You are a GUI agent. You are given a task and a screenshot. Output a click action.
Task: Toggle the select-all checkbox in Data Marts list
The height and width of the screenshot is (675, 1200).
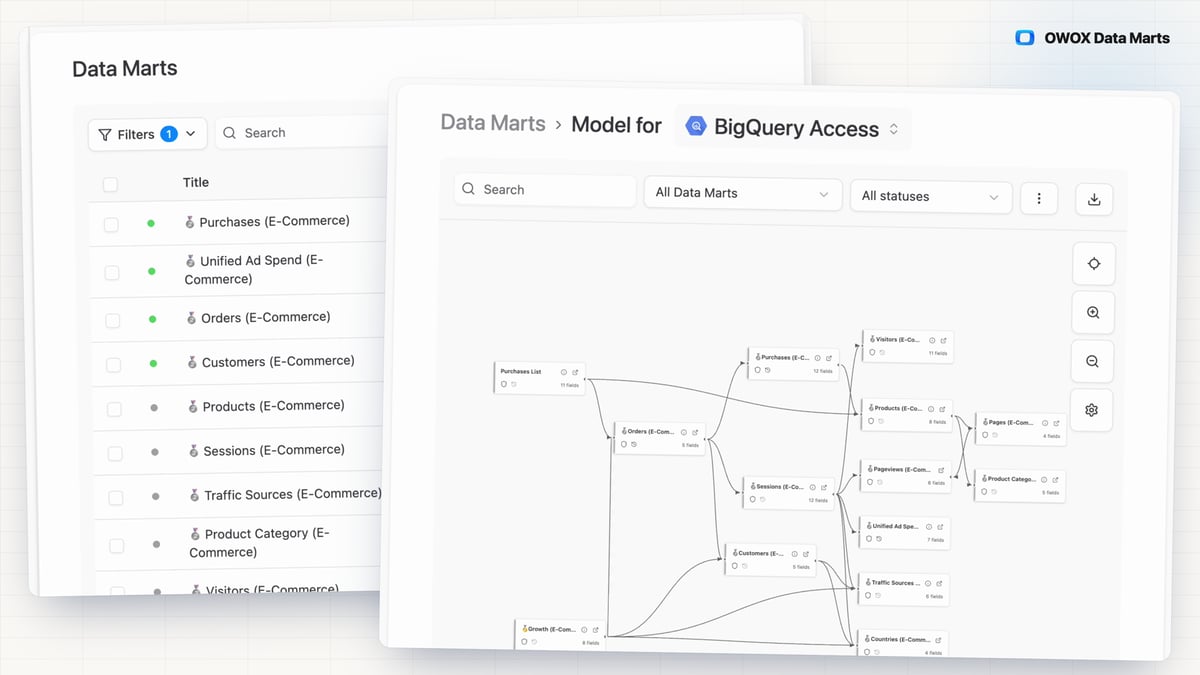click(x=110, y=184)
